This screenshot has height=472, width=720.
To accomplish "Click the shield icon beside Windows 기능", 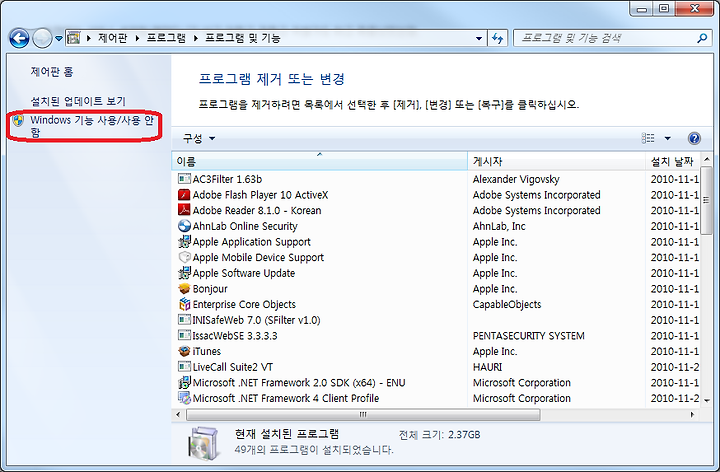I will [18, 121].
